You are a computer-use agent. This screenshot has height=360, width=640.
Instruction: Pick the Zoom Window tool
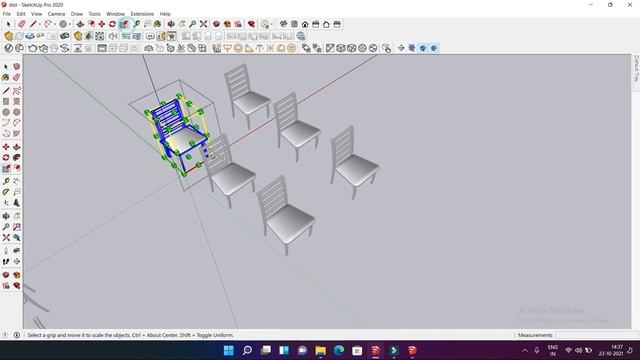point(16,227)
